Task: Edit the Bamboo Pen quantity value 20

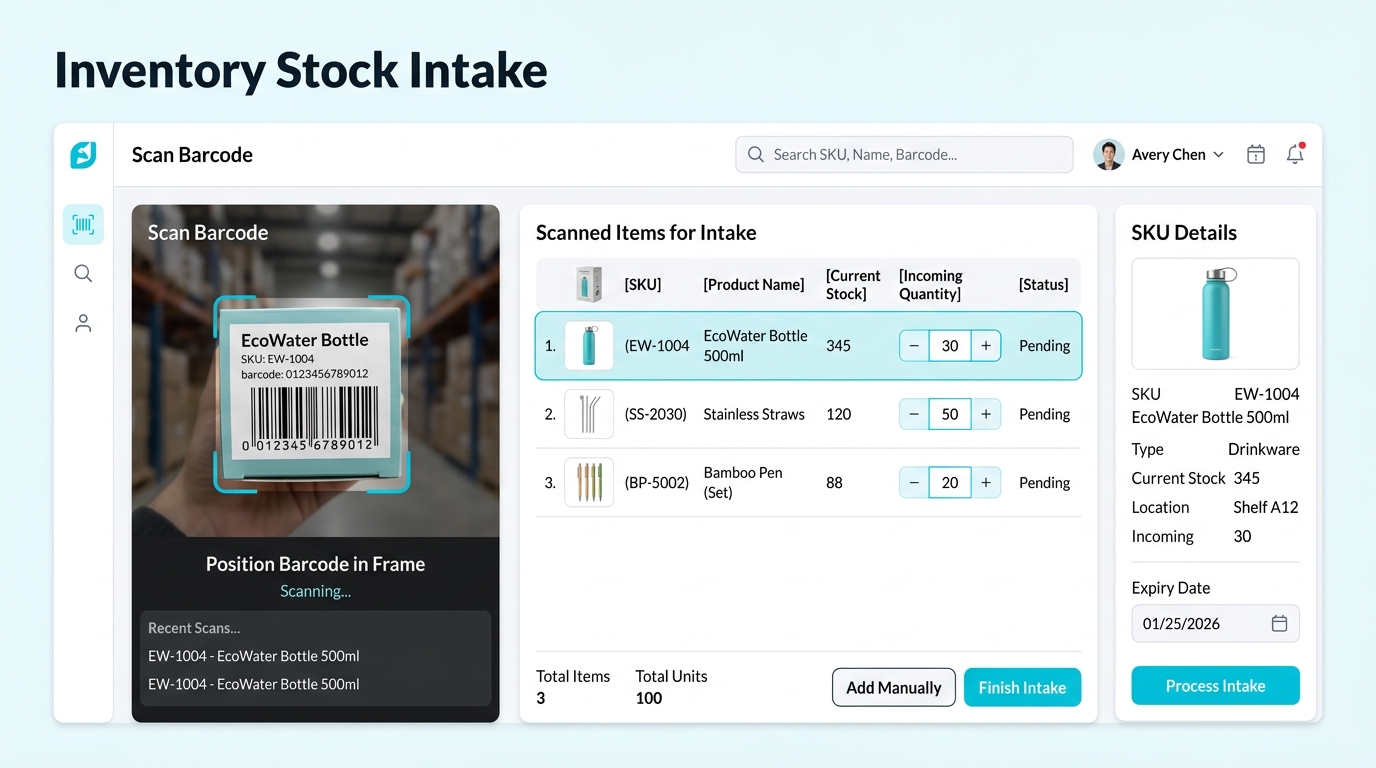Action: point(950,483)
